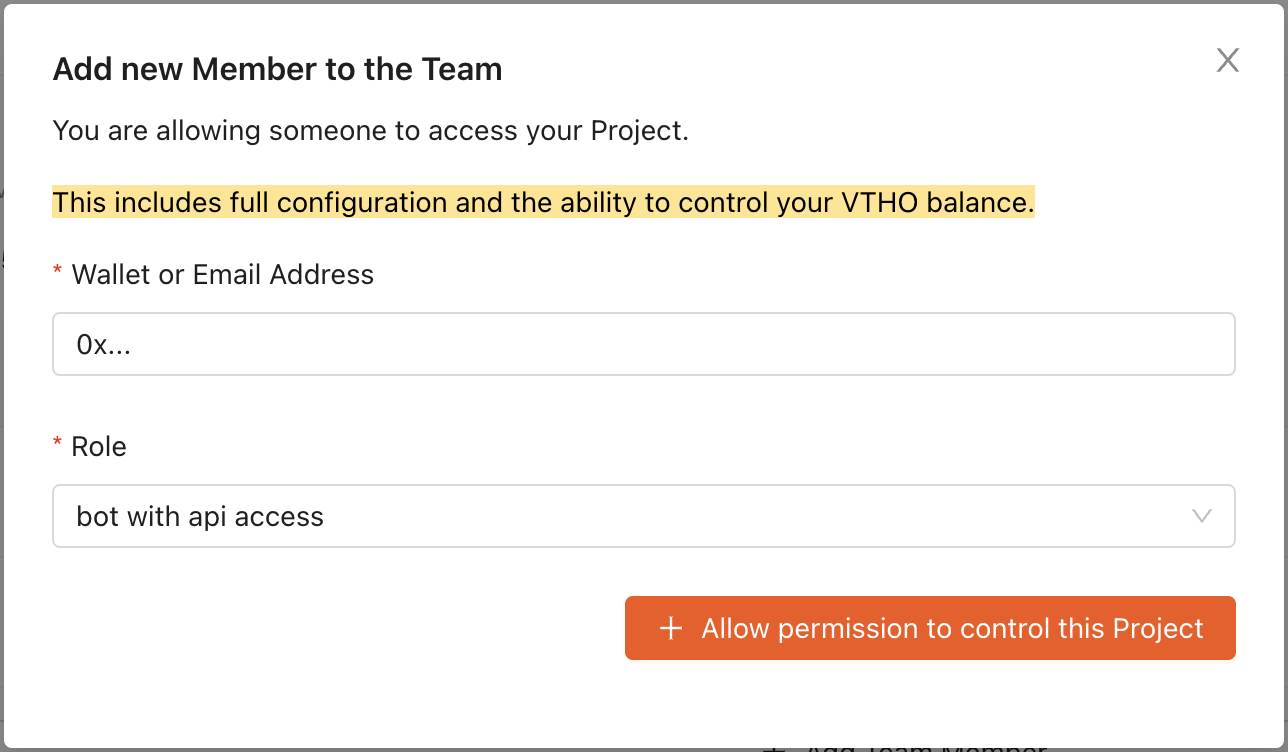Click the Wallet or Email Address field
The image size is (1288, 752).
[643, 344]
